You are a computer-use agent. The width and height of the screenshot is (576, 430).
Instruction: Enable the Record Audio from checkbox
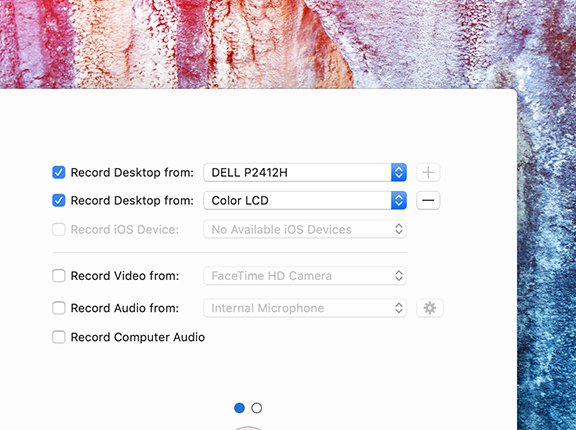59,308
